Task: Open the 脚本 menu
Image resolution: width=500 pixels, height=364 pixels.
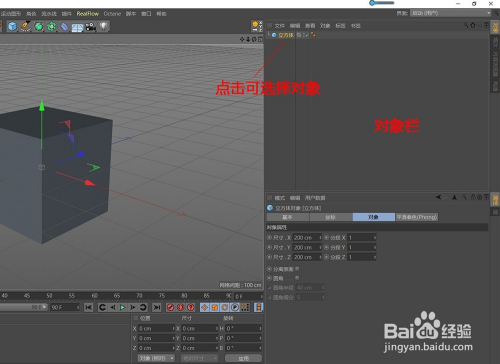Action: 131,14
